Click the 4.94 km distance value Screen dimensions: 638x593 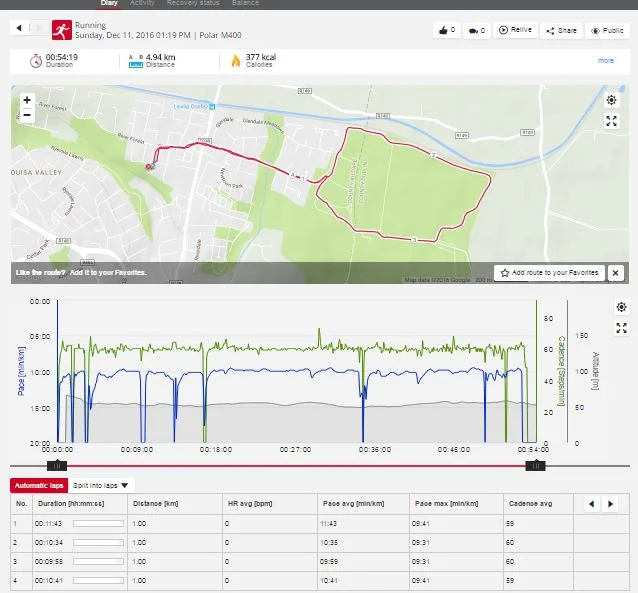click(x=161, y=57)
